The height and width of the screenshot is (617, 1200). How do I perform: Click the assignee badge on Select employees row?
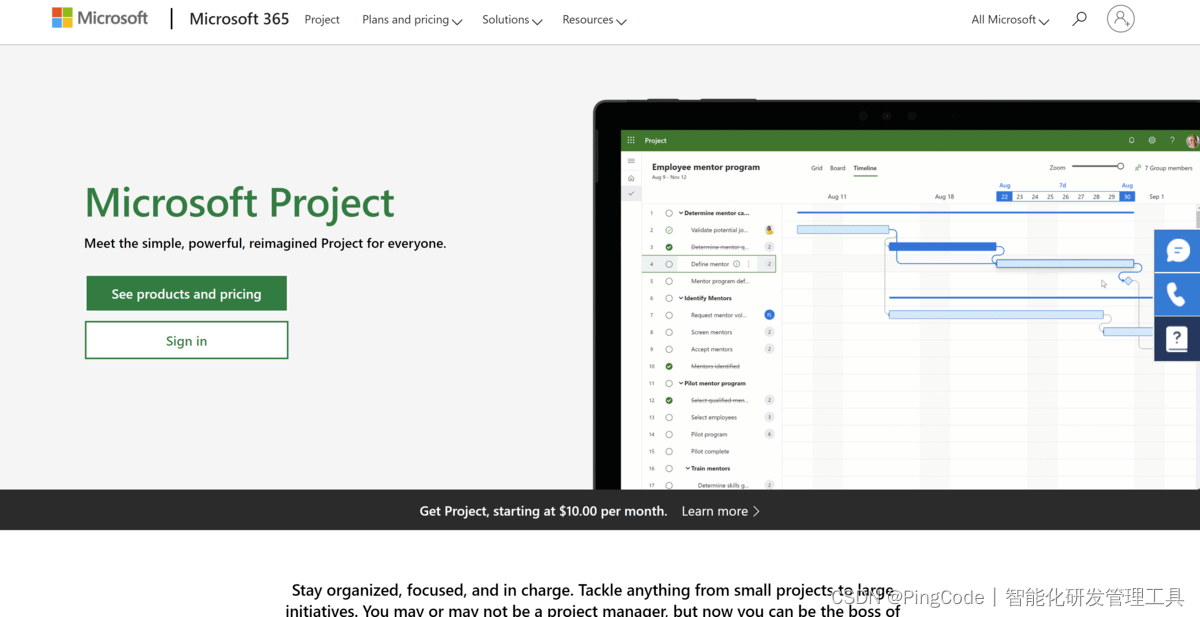tap(769, 417)
